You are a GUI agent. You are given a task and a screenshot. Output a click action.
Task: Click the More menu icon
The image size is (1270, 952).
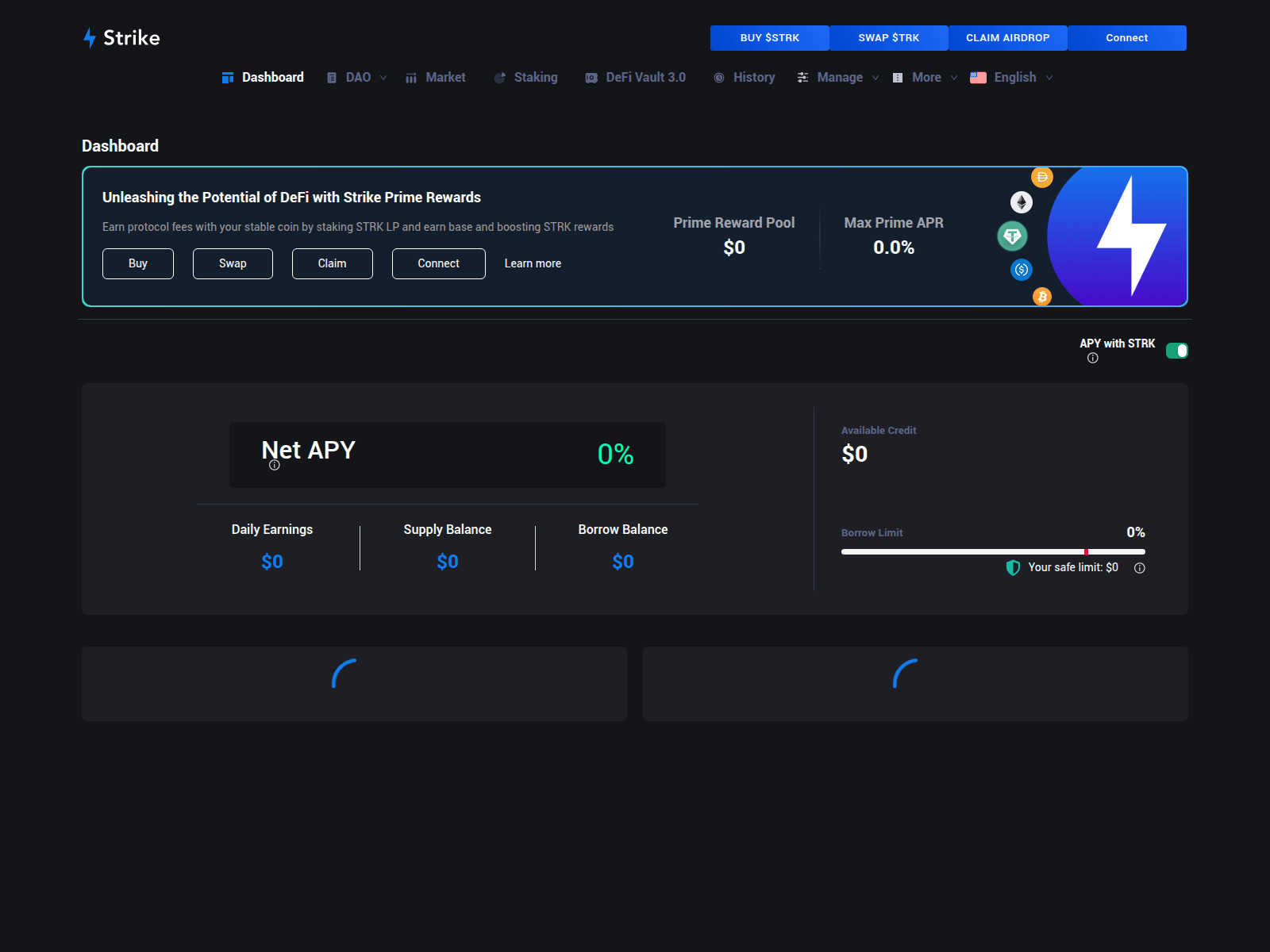tap(898, 78)
